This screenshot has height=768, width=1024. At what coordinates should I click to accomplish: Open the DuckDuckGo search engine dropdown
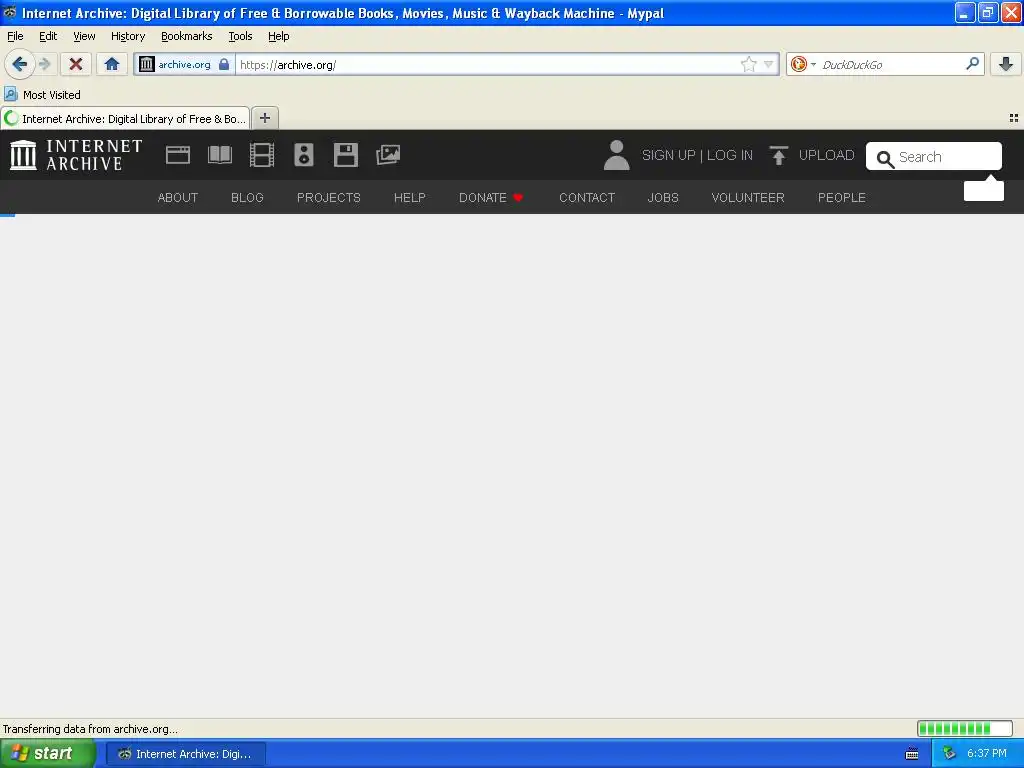(803, 64)
